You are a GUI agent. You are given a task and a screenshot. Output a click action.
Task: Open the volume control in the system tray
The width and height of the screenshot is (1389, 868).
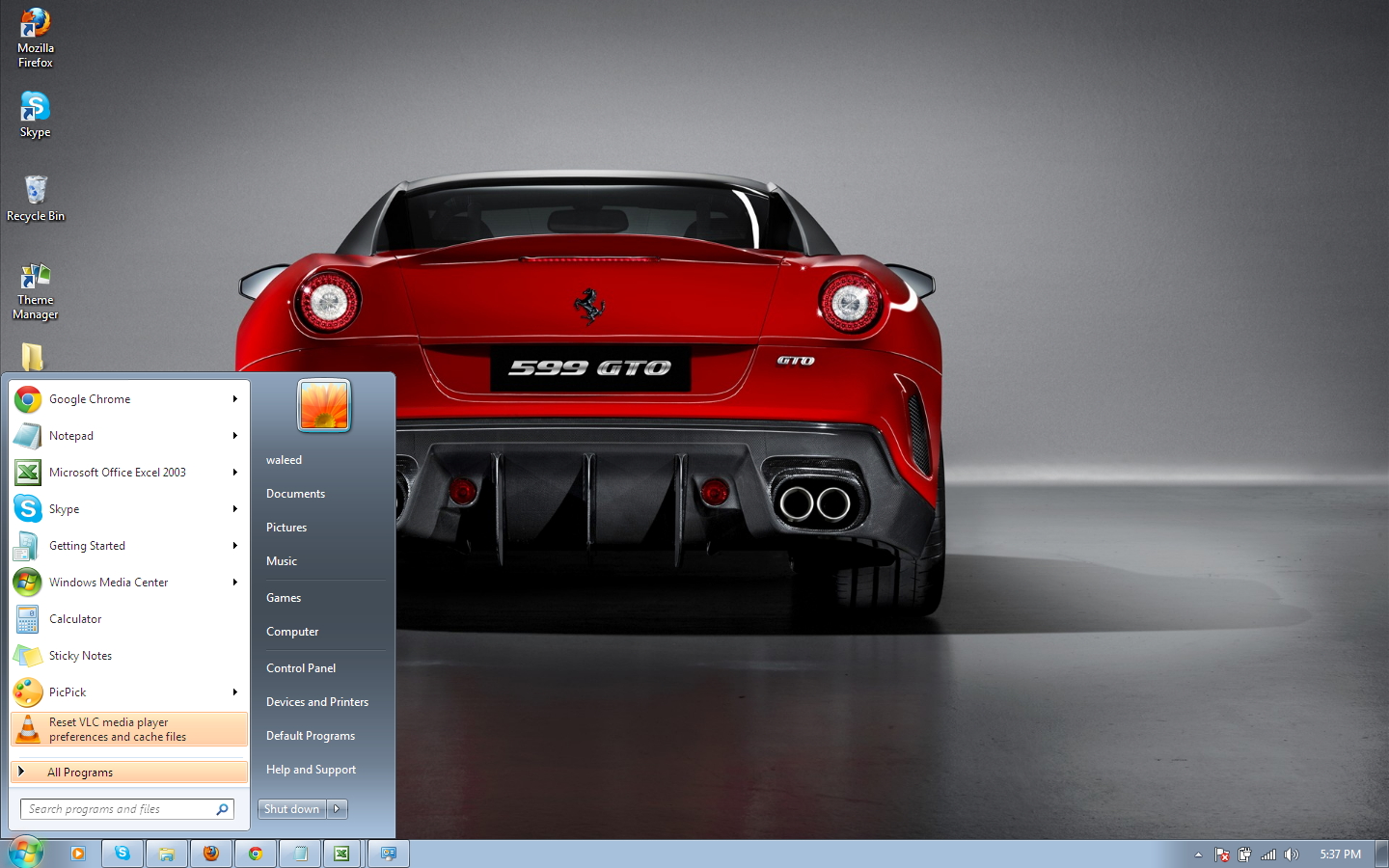tap(1293, 854)
